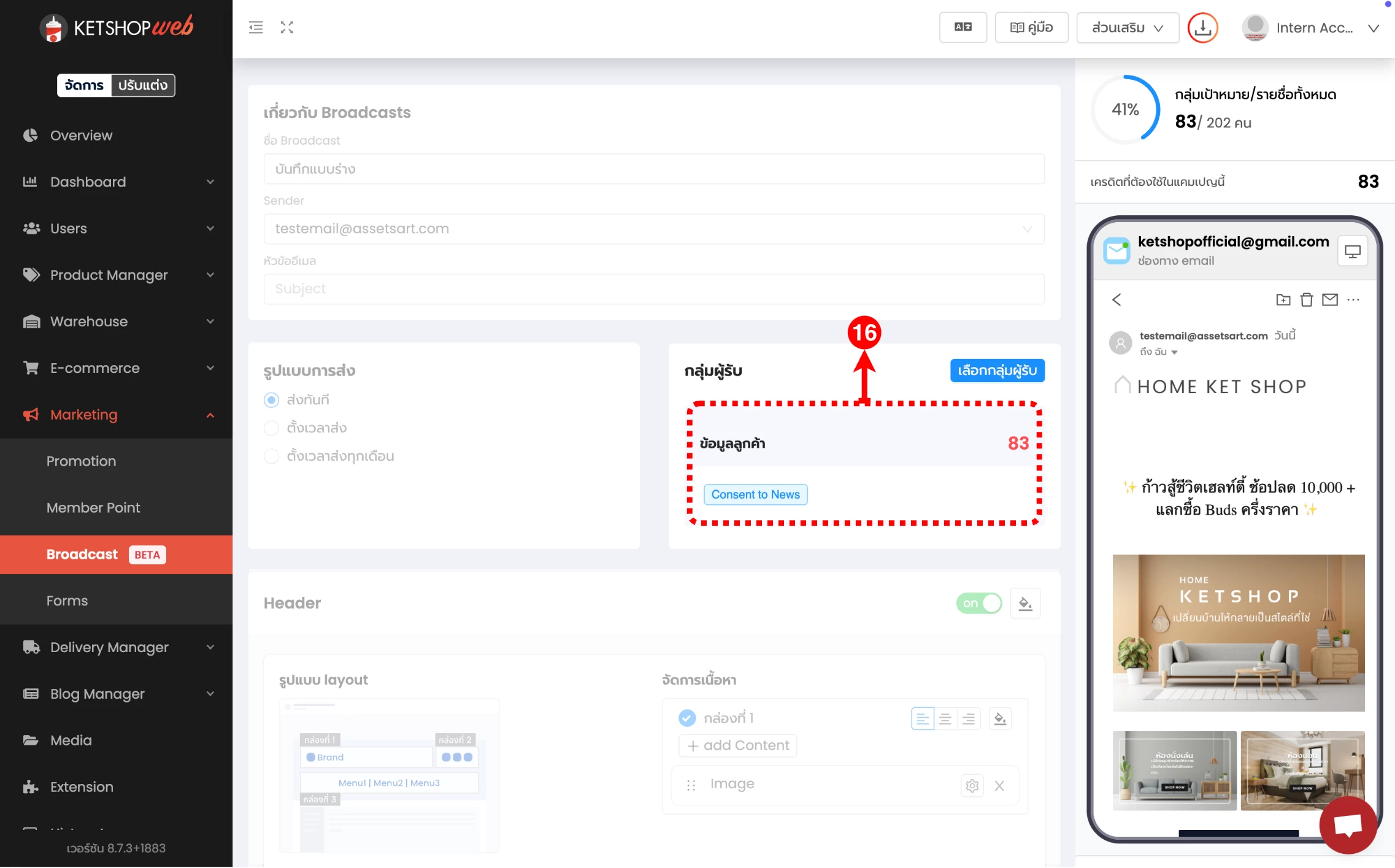Select center alignment for box 1

[x=945, y=719]
